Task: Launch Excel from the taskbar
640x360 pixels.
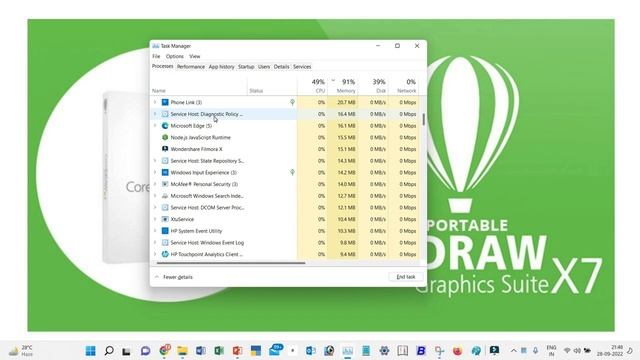Action: click(219, 351)
